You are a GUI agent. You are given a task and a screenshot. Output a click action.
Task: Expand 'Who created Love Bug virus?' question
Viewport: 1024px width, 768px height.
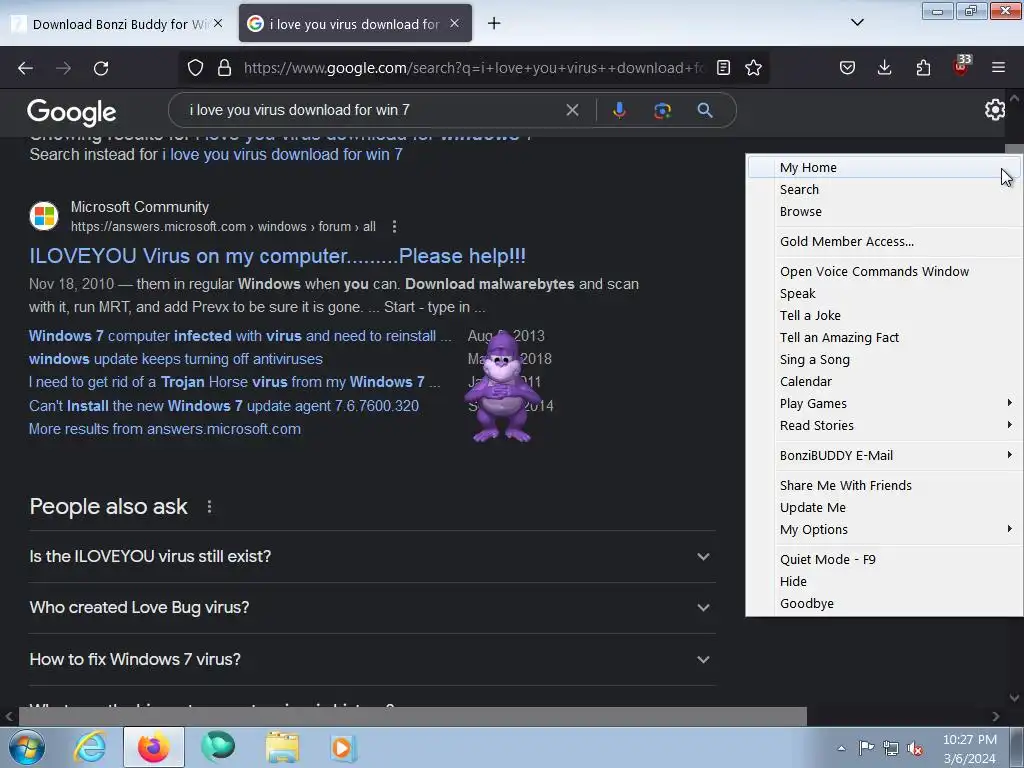372,607
